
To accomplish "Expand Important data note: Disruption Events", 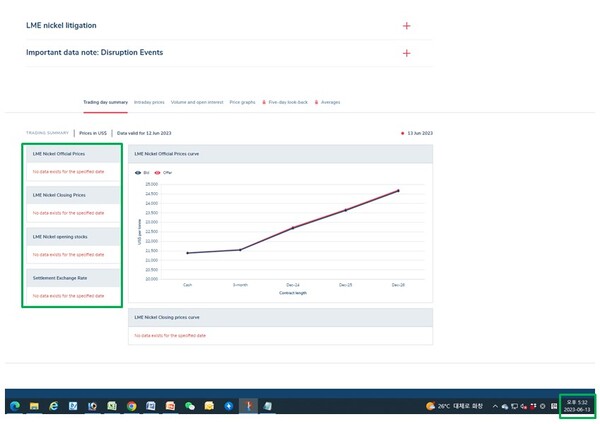I will point(406,52).
